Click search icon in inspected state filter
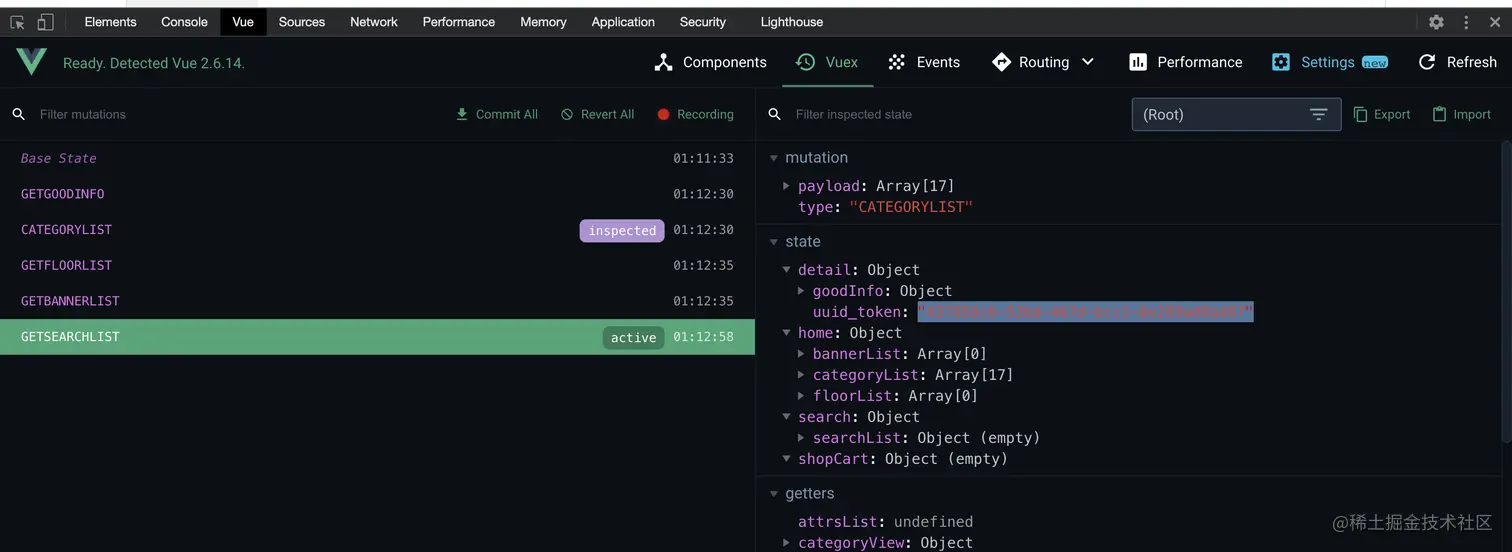Viewport: 1512px width, 552px height. coord(775,115)
